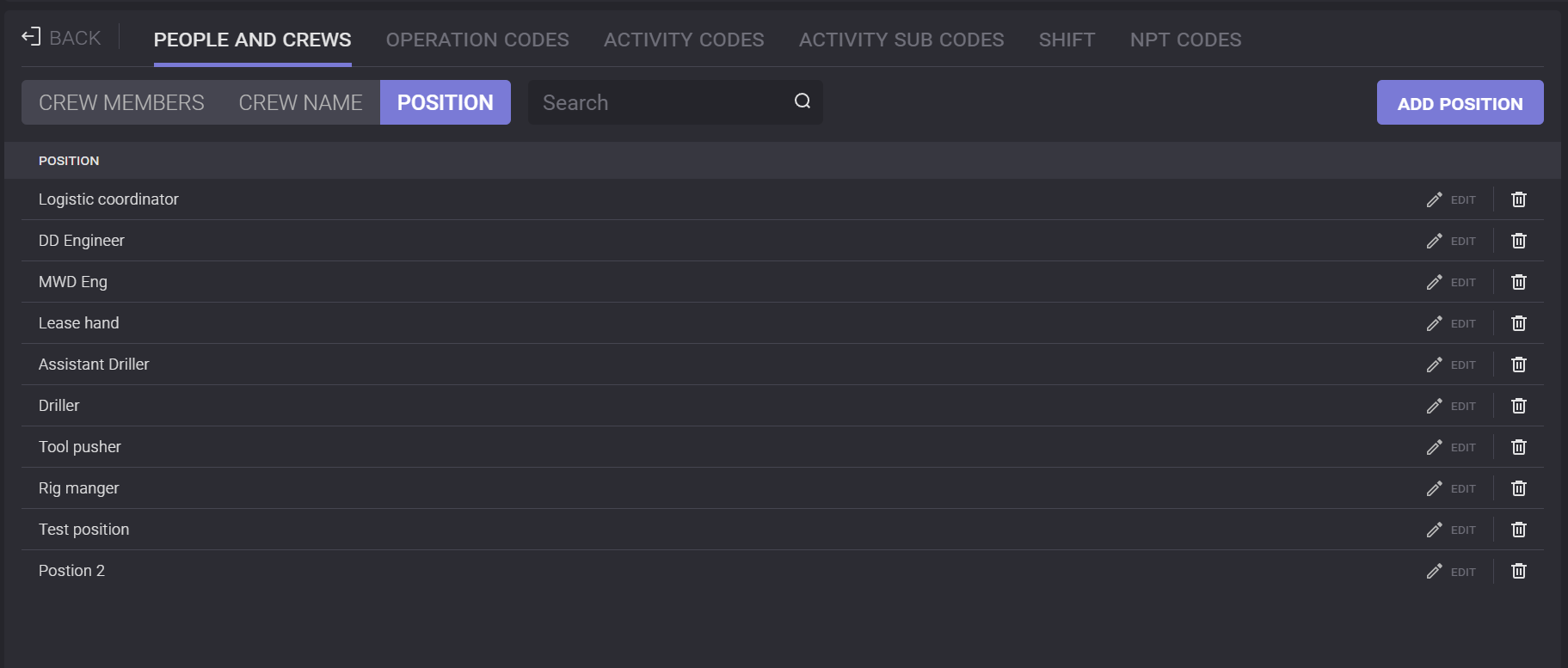Screen dimensions: 1568x668
Task: Go back using the Back button
Action: tap(62, 38)
